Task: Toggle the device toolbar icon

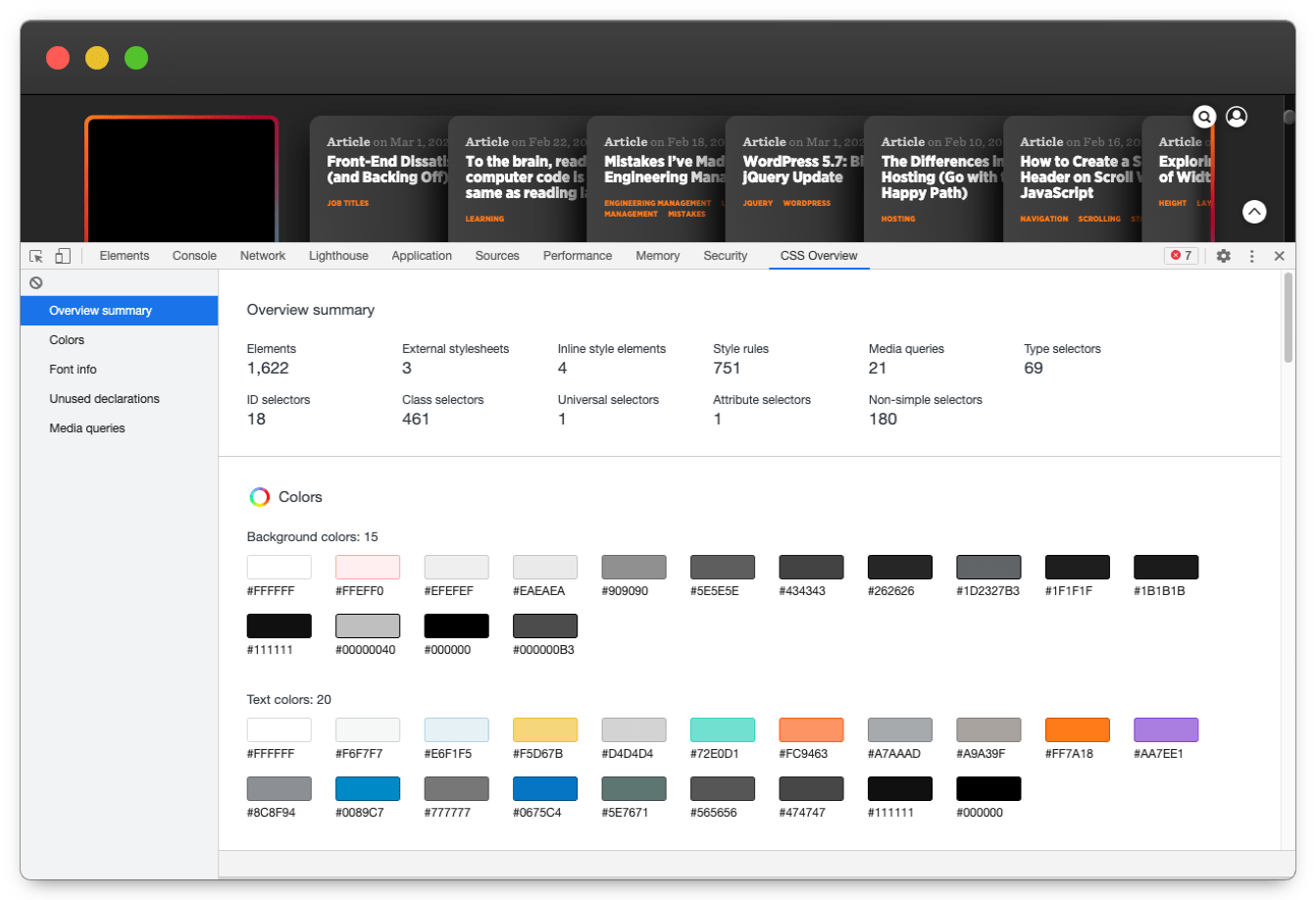Action: tap(62, 256)
